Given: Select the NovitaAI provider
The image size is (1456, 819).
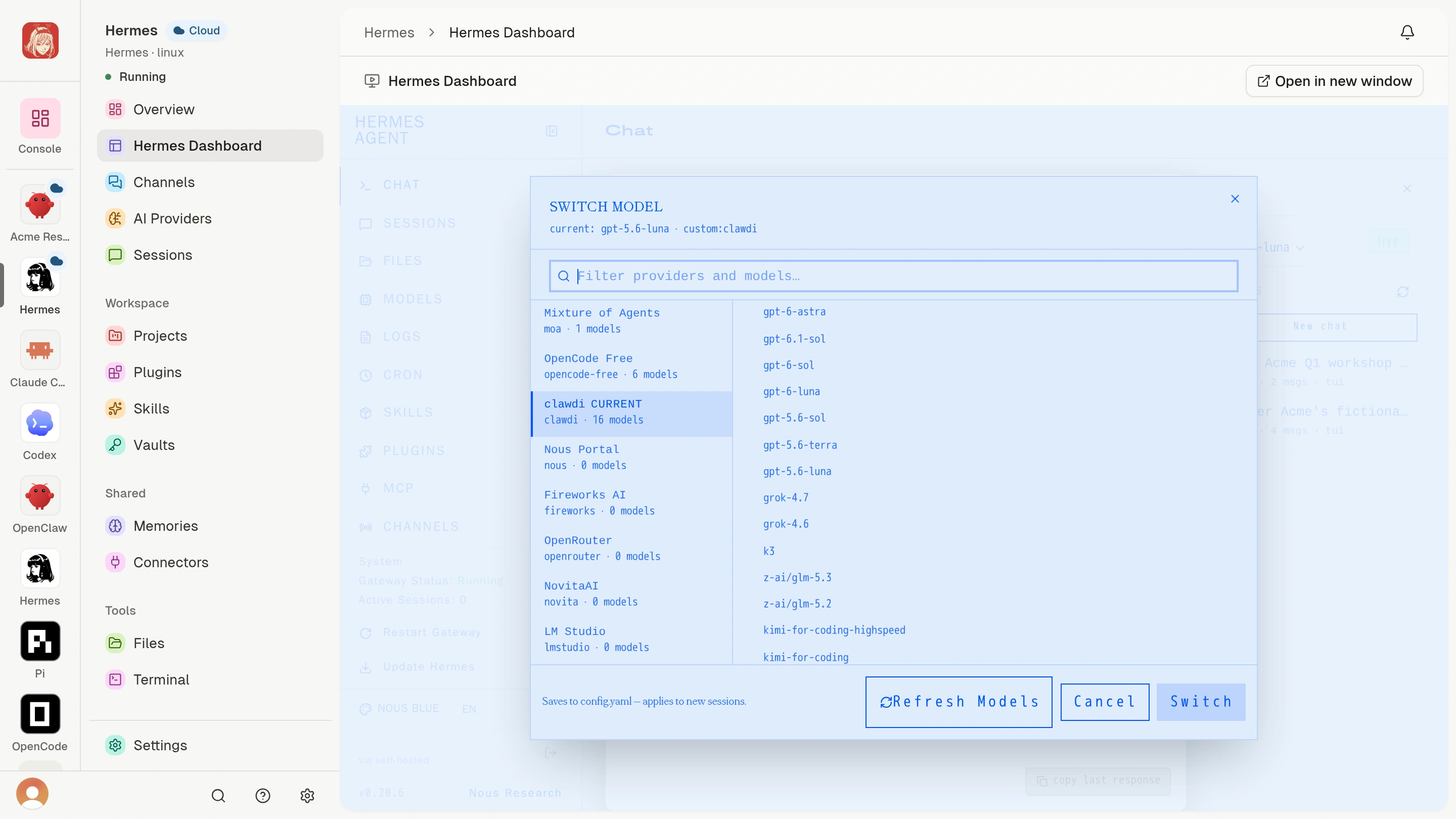Looking at the screenshot, I should pyautogui.click(x=632, y=594).
